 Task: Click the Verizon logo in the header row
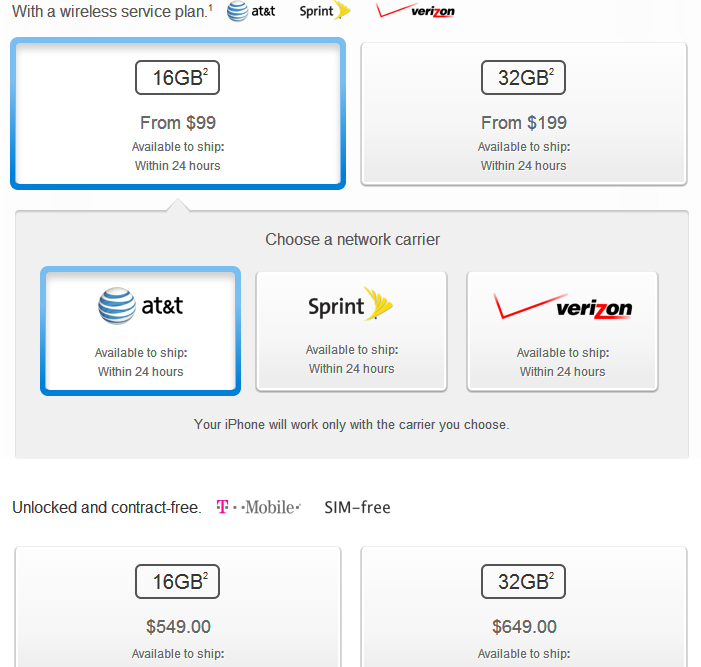coord(415,10)
